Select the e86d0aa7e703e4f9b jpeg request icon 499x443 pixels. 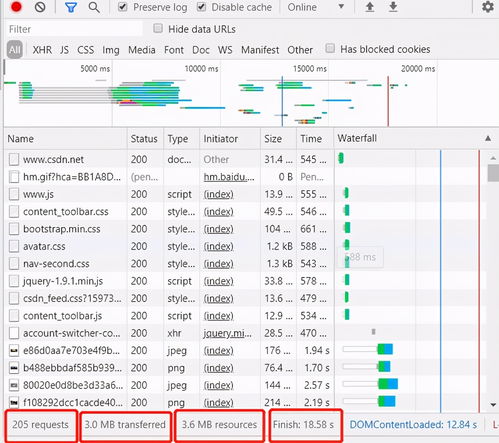pos(14,351)
